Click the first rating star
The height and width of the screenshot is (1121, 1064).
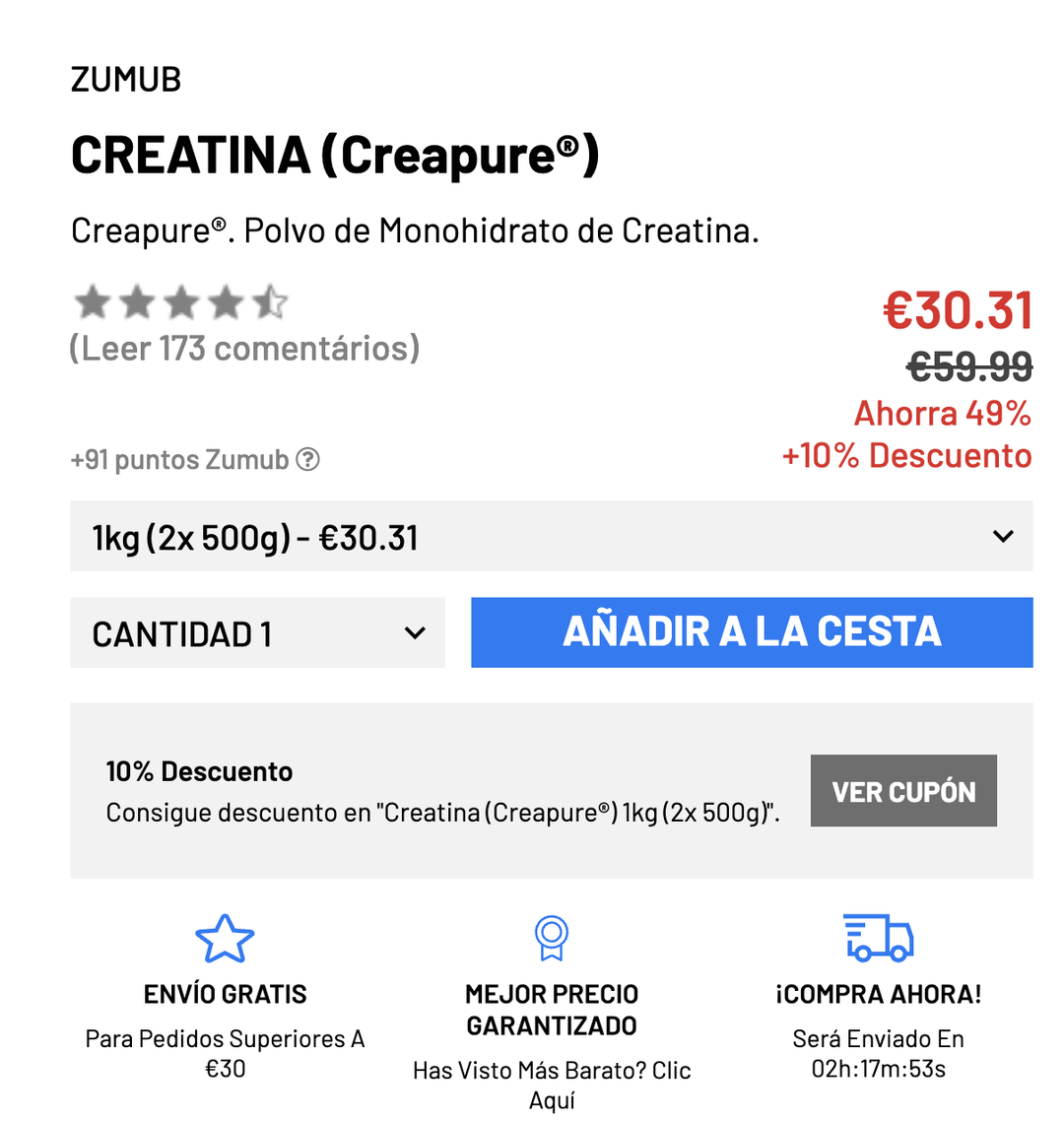[x=93, y=302]
